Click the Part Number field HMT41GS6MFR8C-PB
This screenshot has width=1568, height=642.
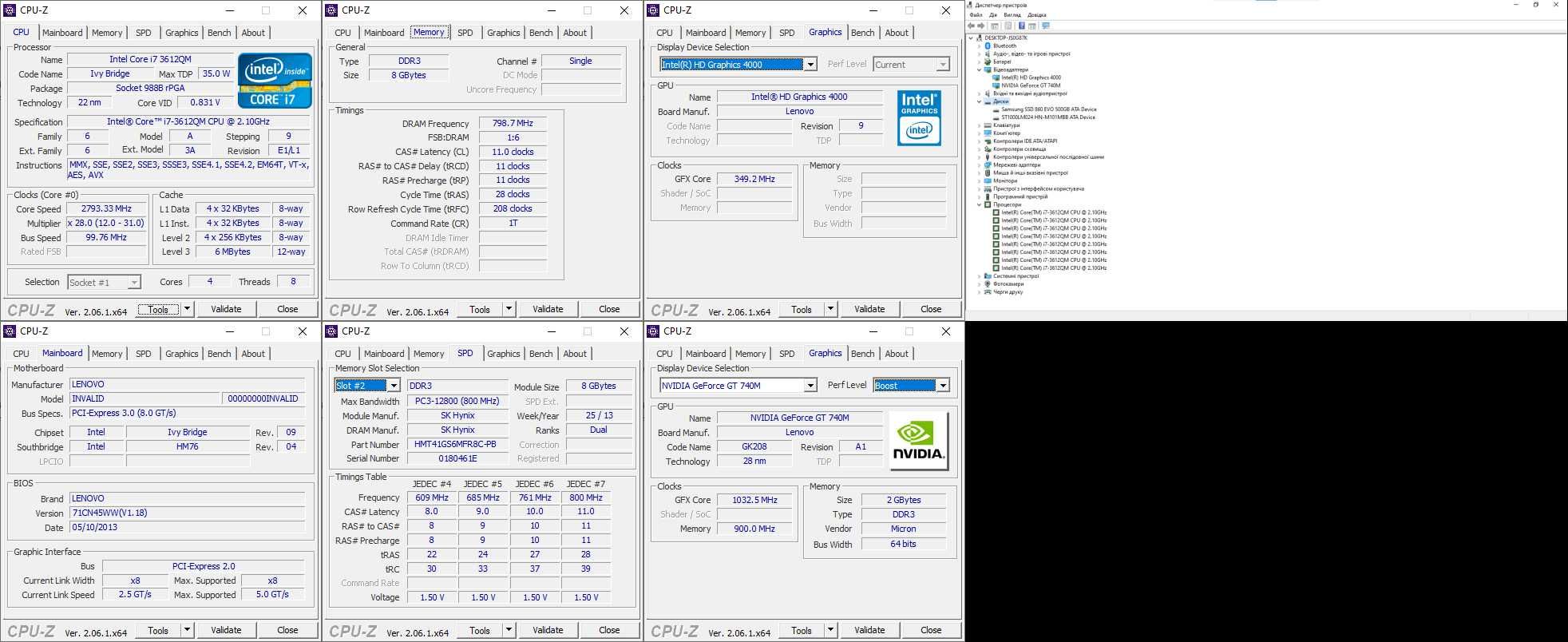tap(457, 444)
